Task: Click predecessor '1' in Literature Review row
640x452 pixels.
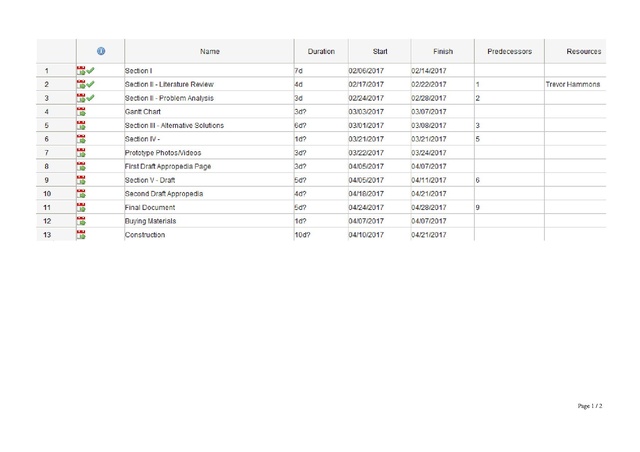Action: coord(478,84)
